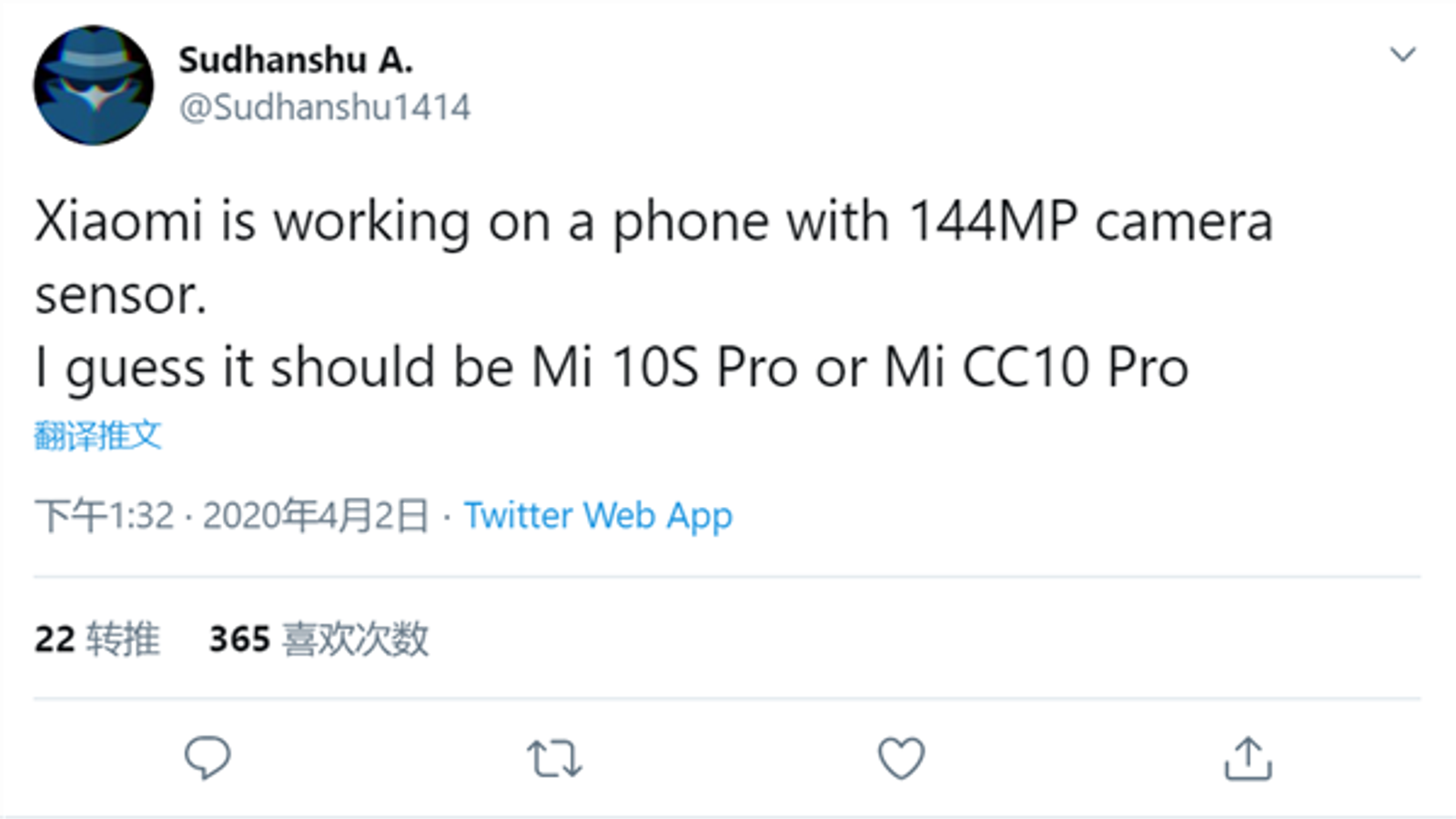The image size is (1456, 819).
Task: Click the text Mi 10S Pro
Action: click(665, 368)
